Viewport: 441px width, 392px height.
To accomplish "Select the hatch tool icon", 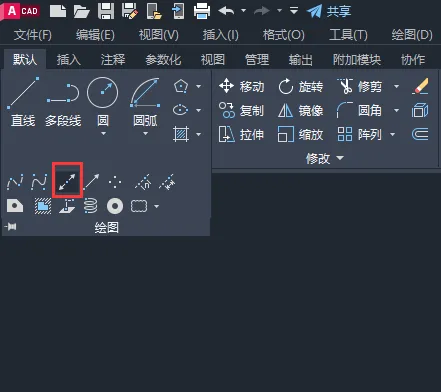I will click(181, 134).
